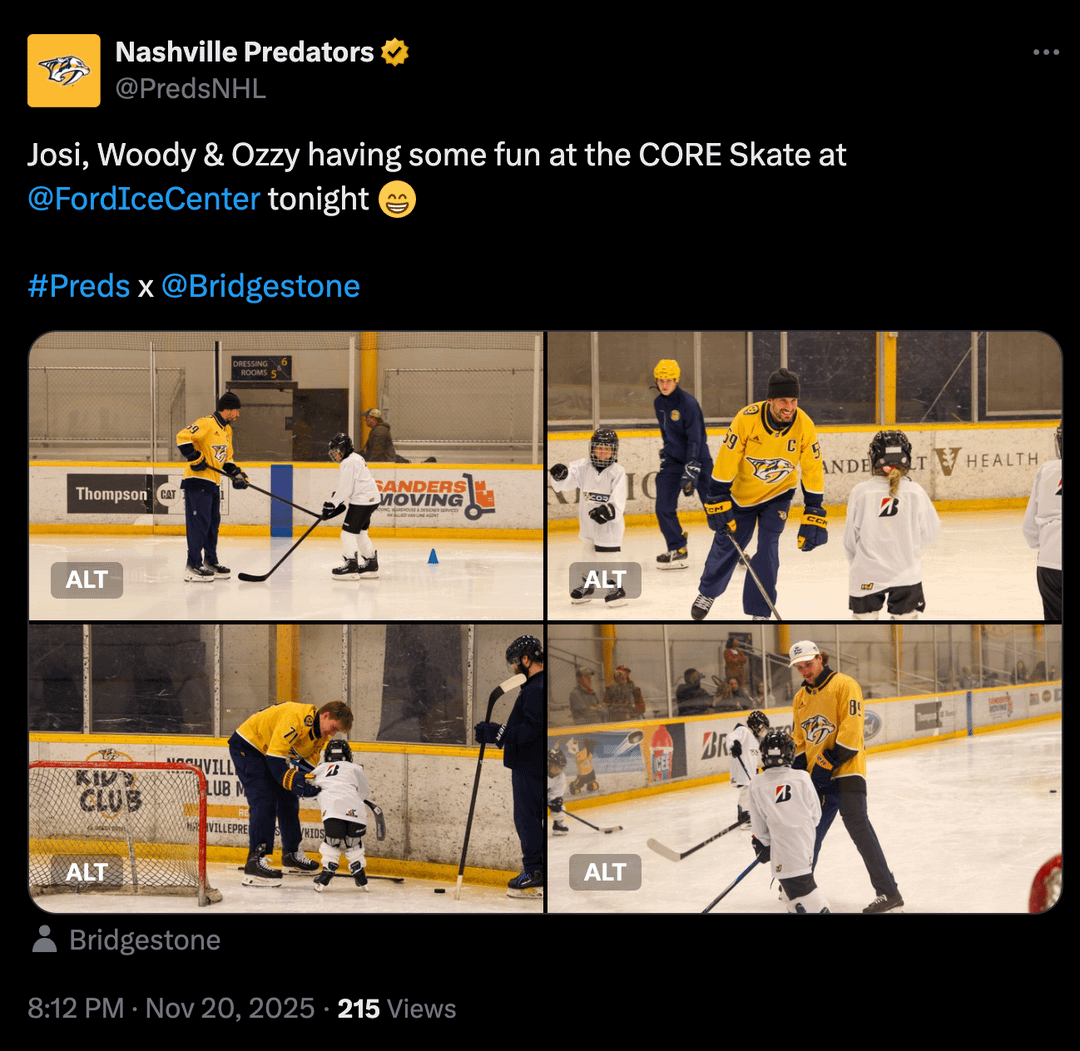Click the Nashville Predators profile avatar
The width and height of the screenshot is (1080, 1051).
tap(64, 70)
